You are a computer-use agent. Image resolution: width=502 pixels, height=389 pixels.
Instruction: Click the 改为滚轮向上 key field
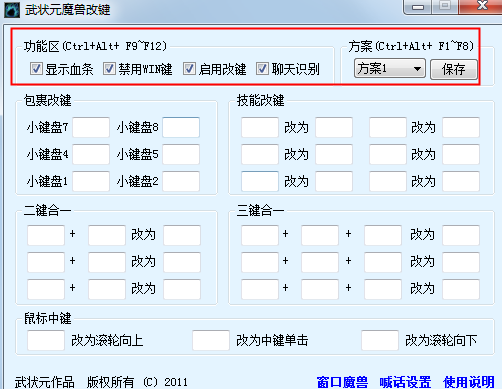tap(46, 340)
